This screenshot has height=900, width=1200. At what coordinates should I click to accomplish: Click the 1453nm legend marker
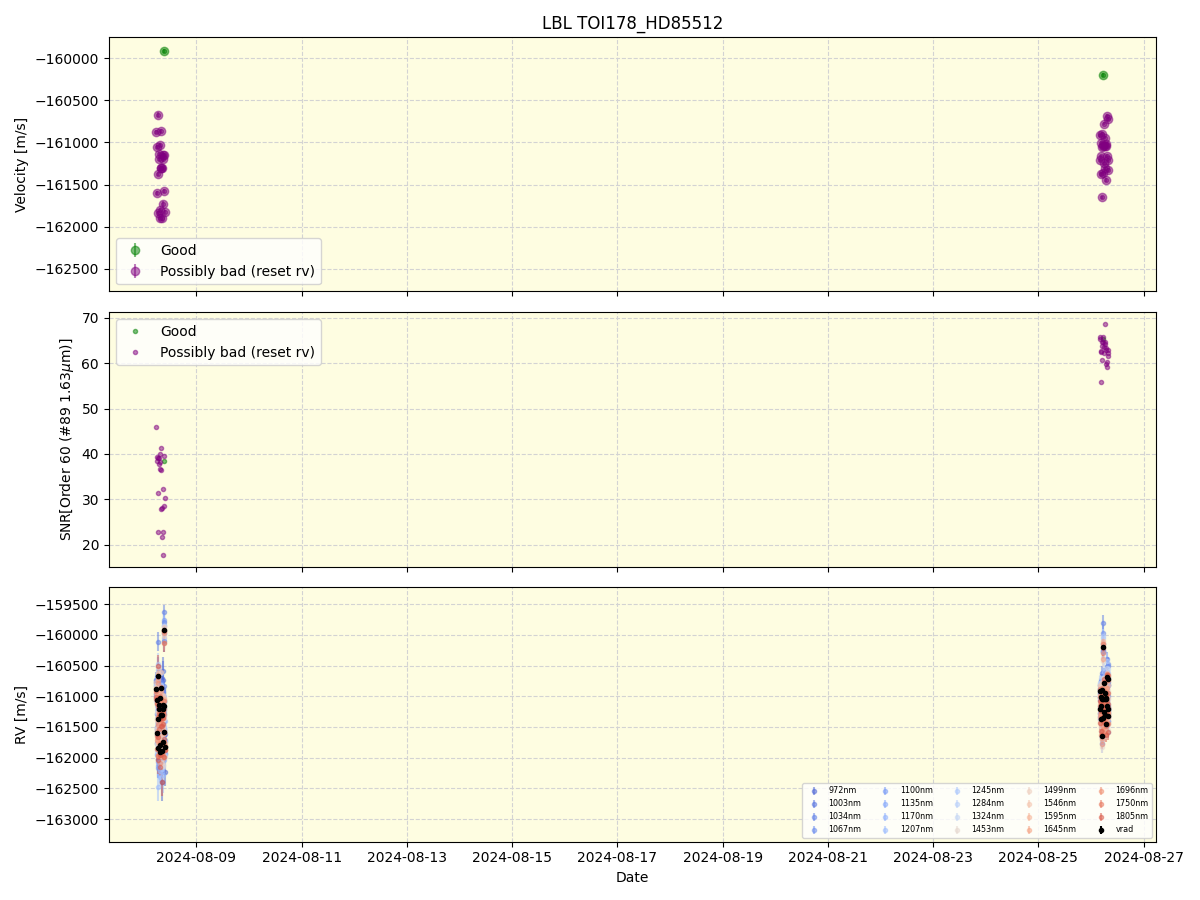957,830
